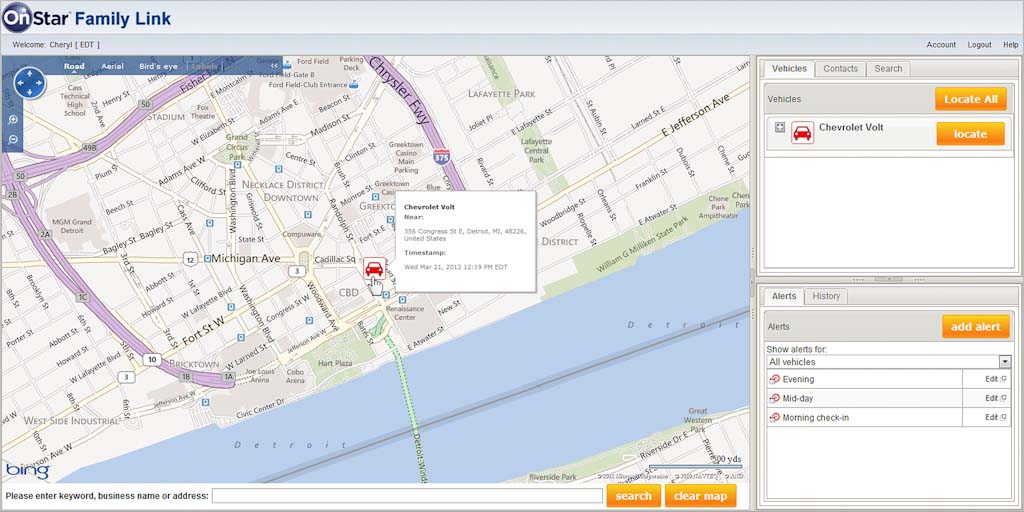Click the transit stop icon near Renaissance Center

pos(403,300)
